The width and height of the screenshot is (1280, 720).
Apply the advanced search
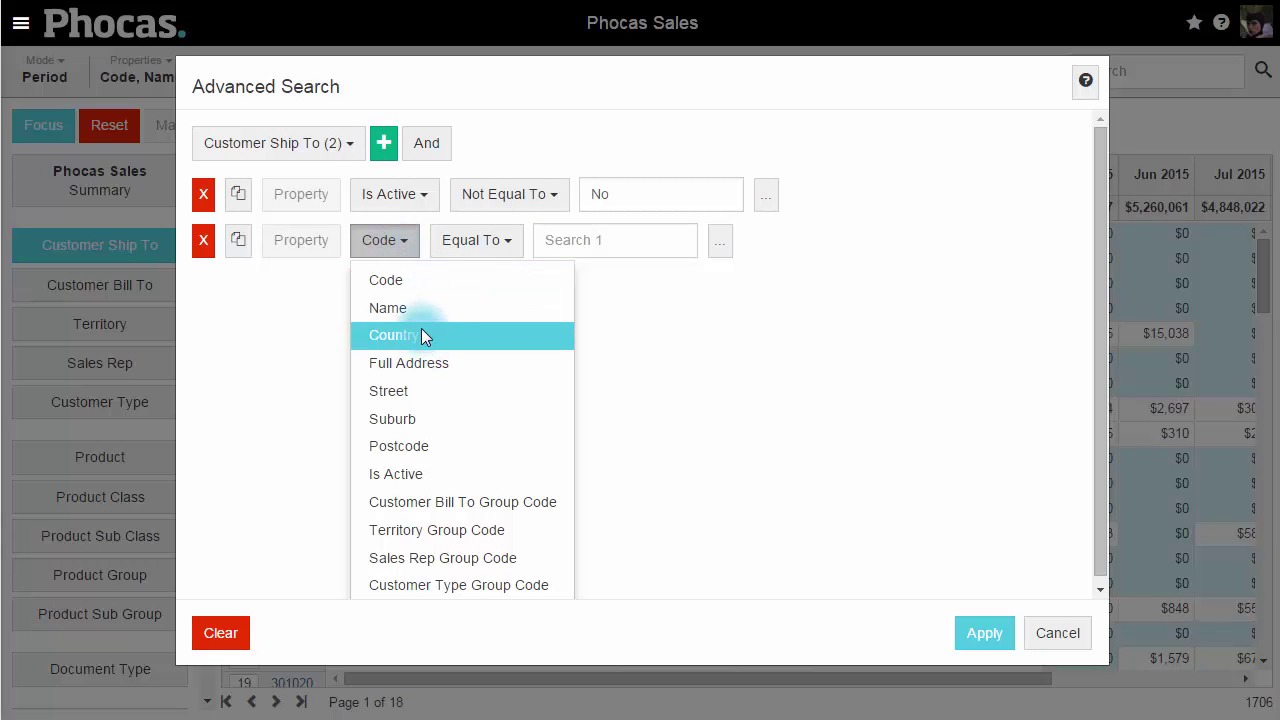coord(984,633)
